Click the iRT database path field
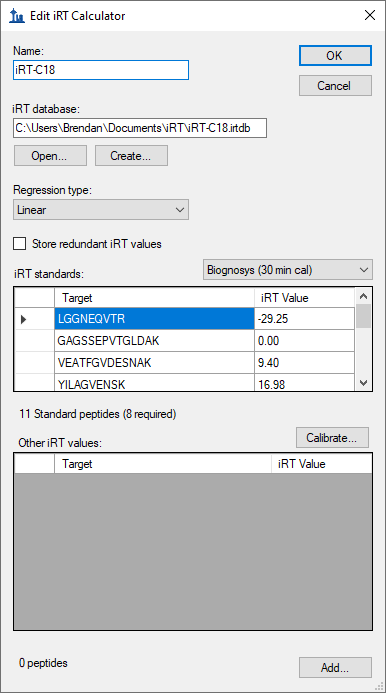 point(140,128)
